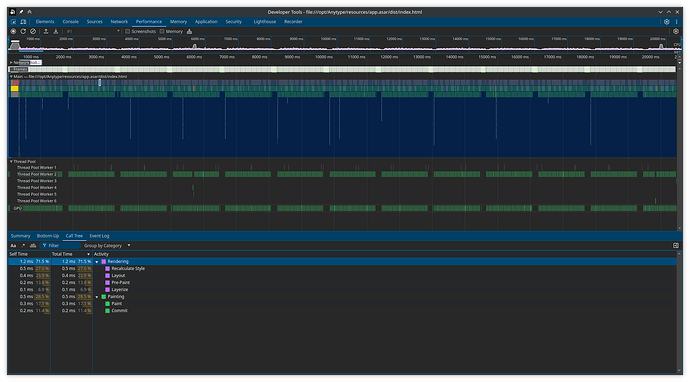Image resolution: width=690 pixels, height=382 pixels.
Task: Open the Memory panel tab
Action: pyautogui.click(x=178, y=22)
